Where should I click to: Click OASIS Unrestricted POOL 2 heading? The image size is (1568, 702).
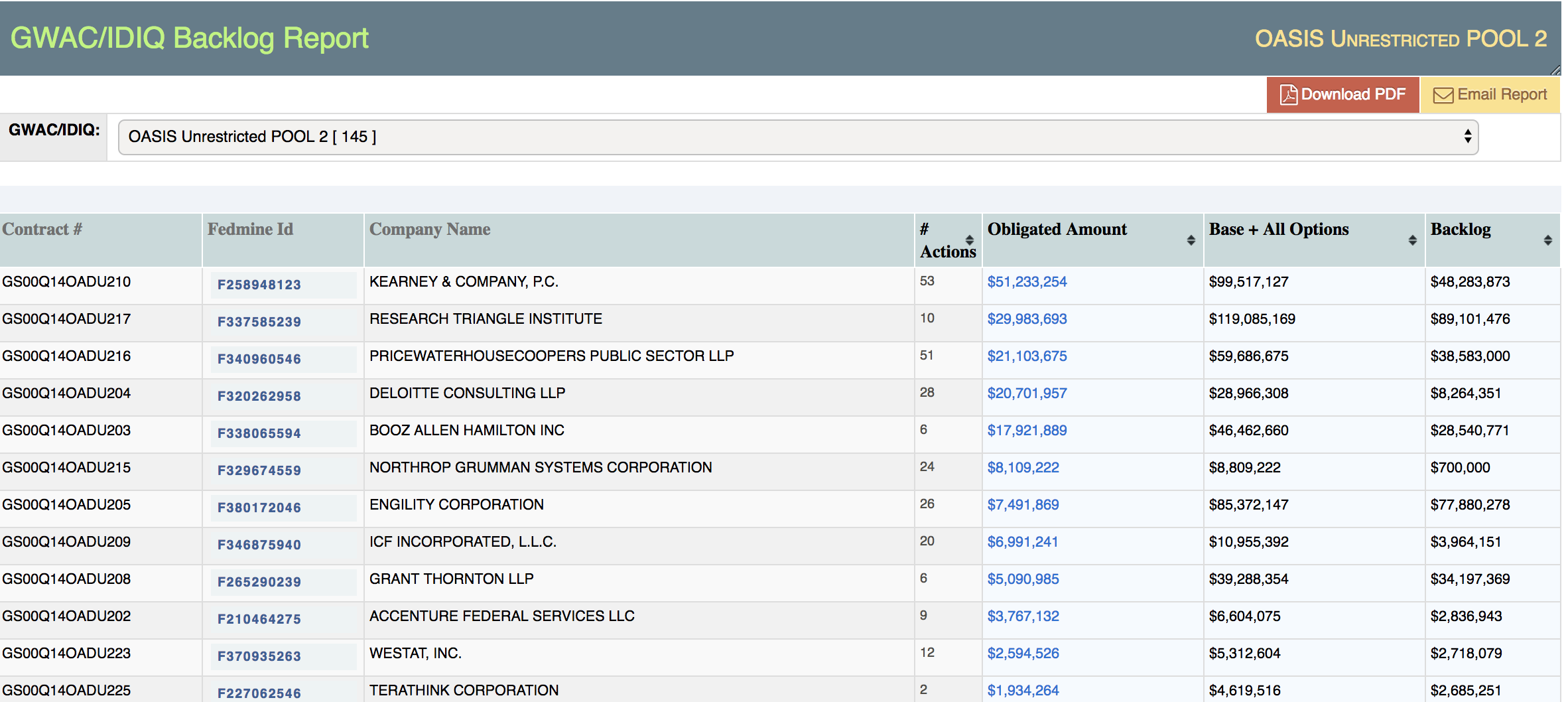tap(1401, 39)
